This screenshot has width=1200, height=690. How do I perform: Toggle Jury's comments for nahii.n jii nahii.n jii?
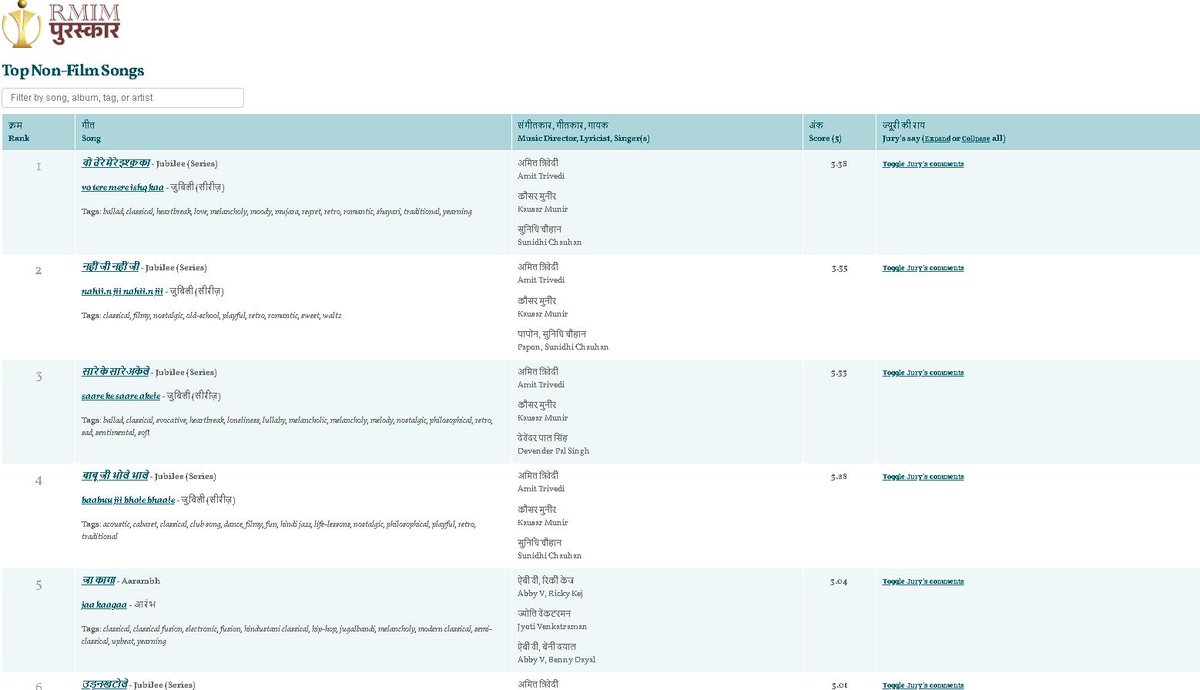923,268
